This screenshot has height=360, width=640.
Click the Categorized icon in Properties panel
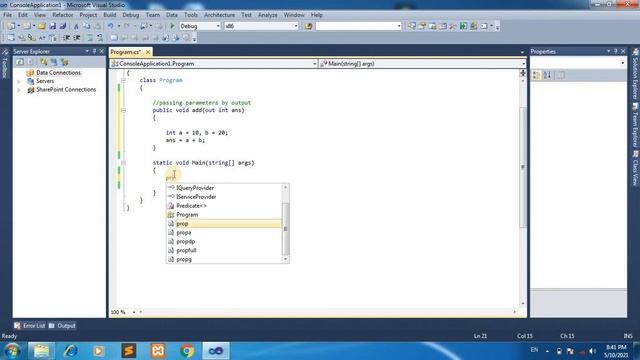click(x=536, y=75)
